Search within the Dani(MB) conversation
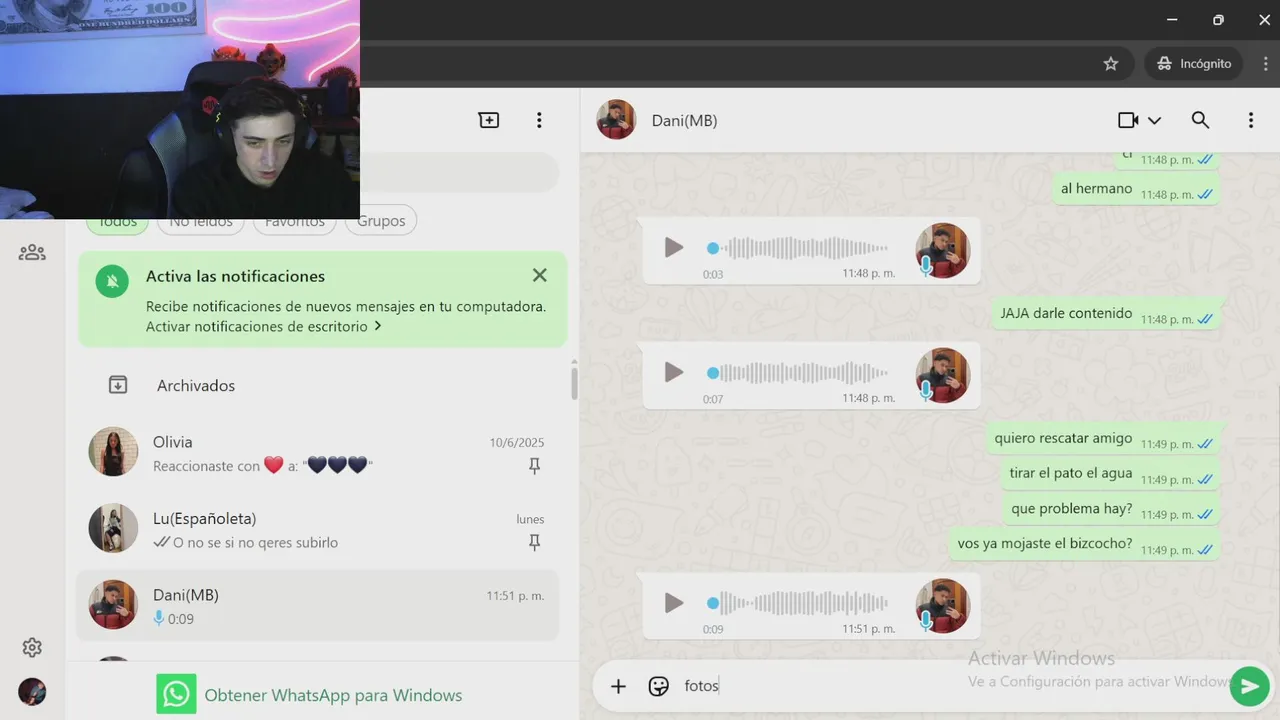 click(1200, 120)
